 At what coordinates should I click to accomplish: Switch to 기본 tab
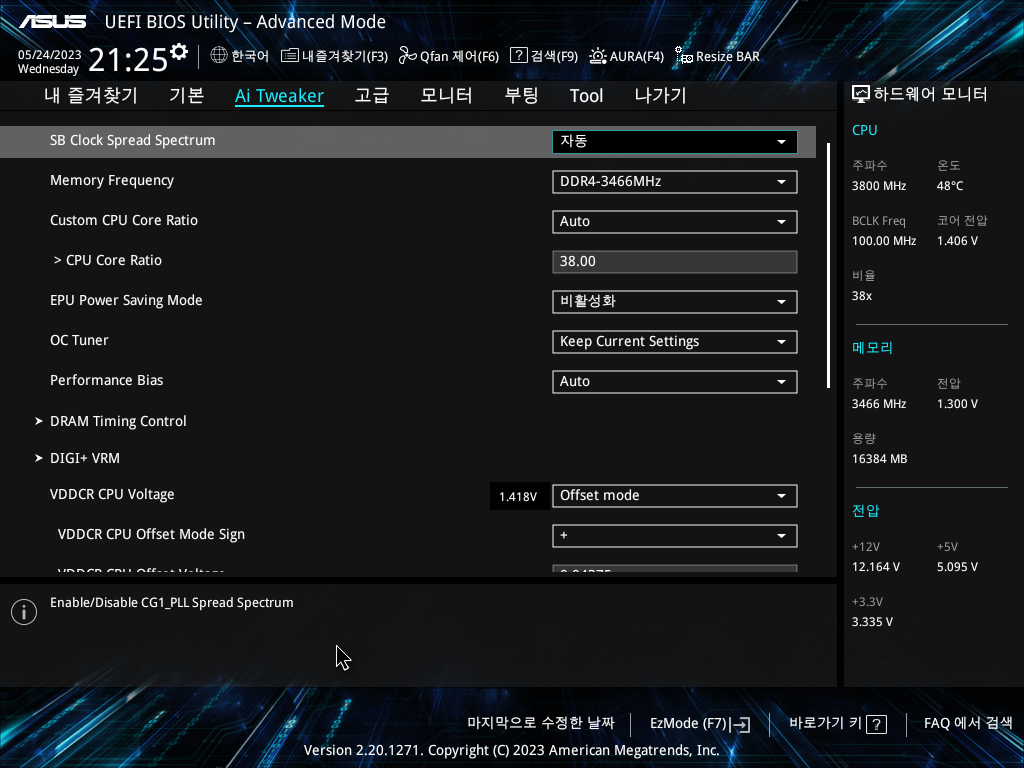(x=187, y=95)
